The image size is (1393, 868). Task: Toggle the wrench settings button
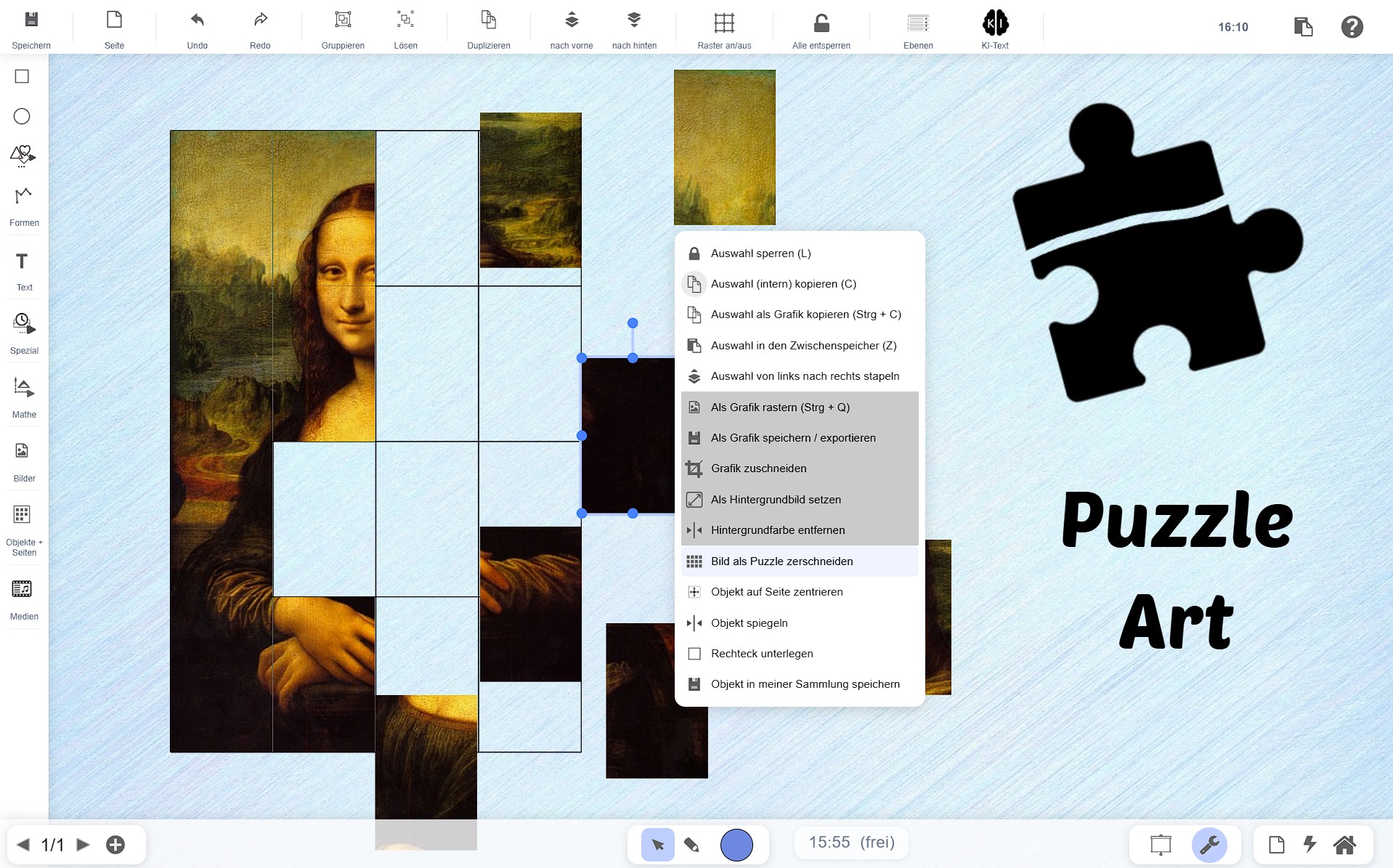click(x=1209, y=845)
